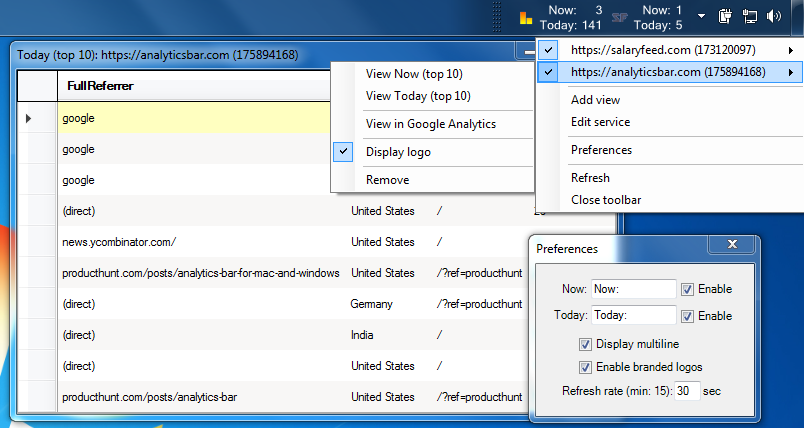
Task: Click the Today: 5 counter in toolbar
Action: 658,25
